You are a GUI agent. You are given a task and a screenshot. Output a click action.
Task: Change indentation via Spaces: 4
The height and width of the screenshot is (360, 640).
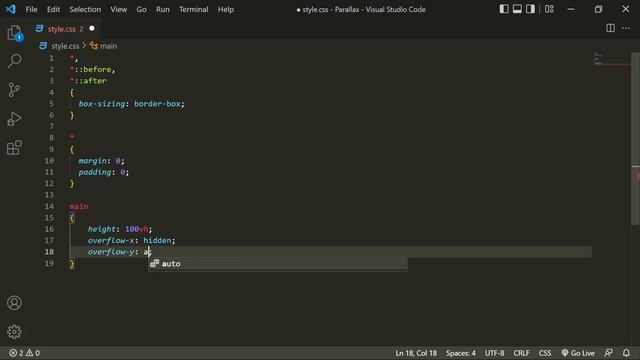click(460, 353)
